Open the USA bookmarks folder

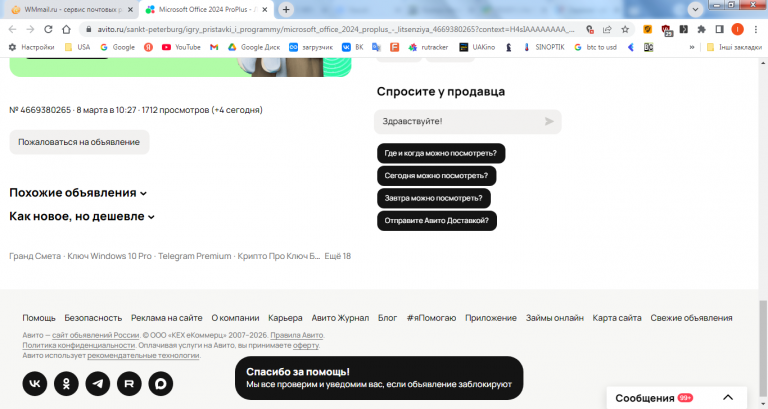[77, 47]
